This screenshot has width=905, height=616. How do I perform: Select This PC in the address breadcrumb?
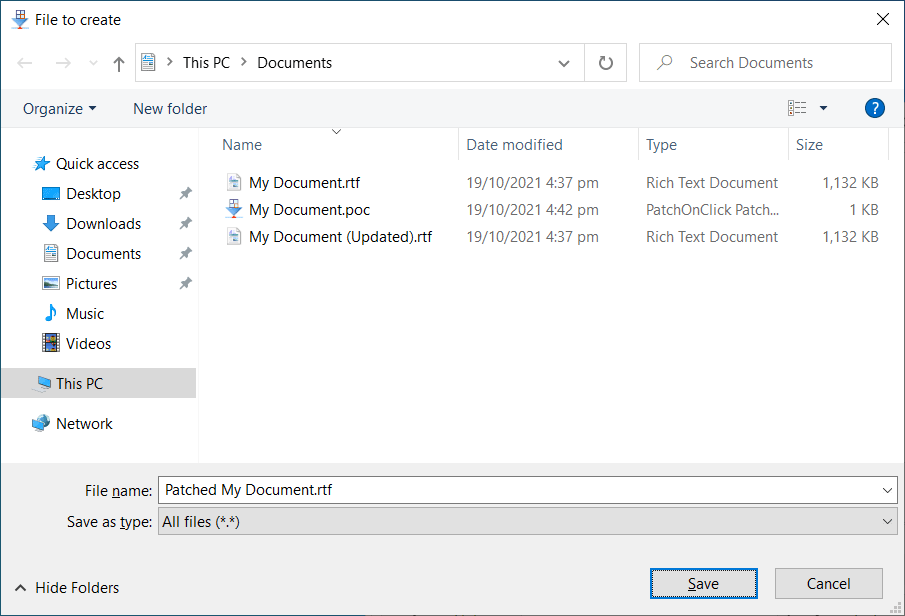[x=206, y=62]
